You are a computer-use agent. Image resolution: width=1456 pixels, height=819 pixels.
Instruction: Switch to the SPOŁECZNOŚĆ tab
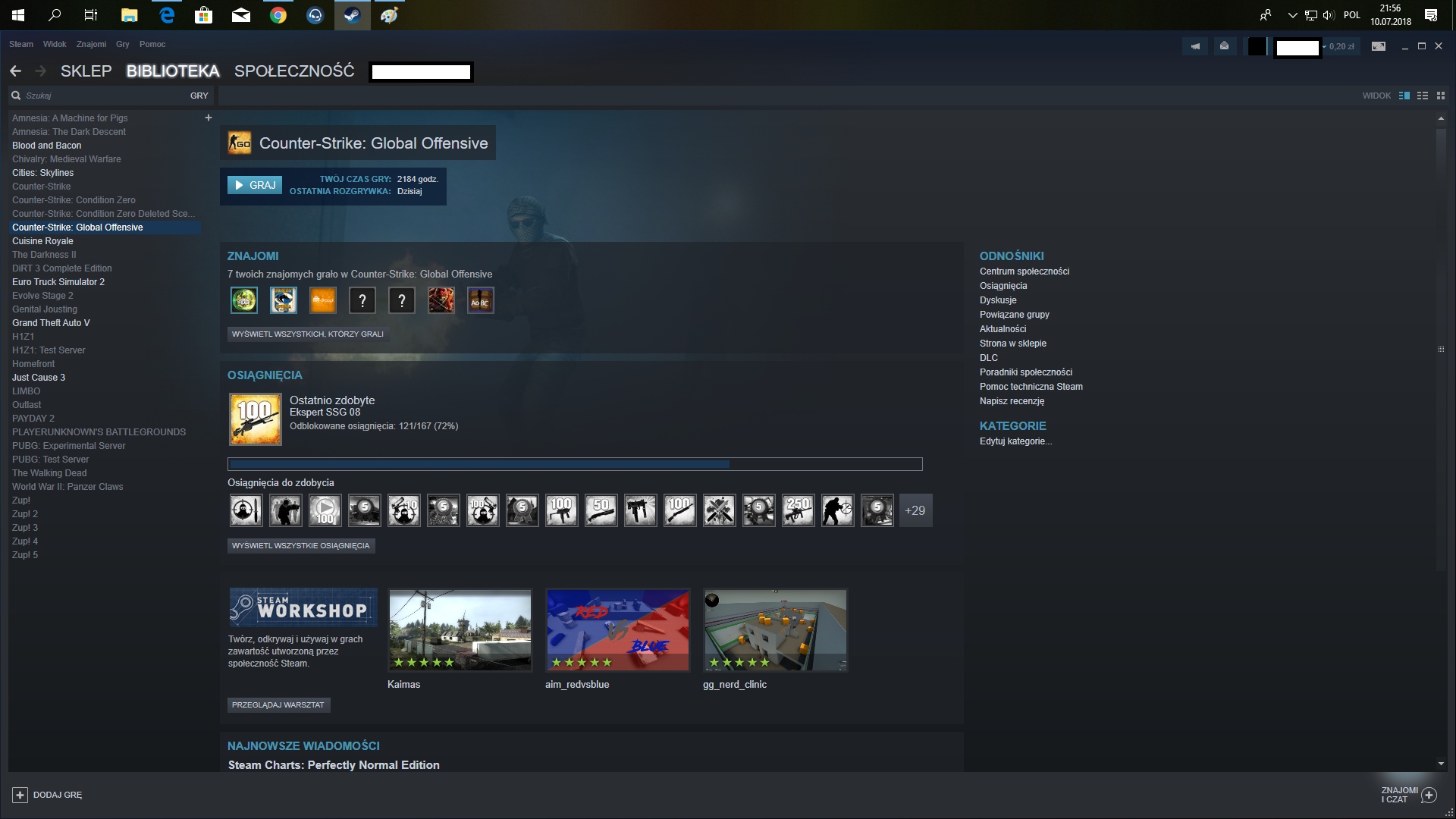(294, 71)
